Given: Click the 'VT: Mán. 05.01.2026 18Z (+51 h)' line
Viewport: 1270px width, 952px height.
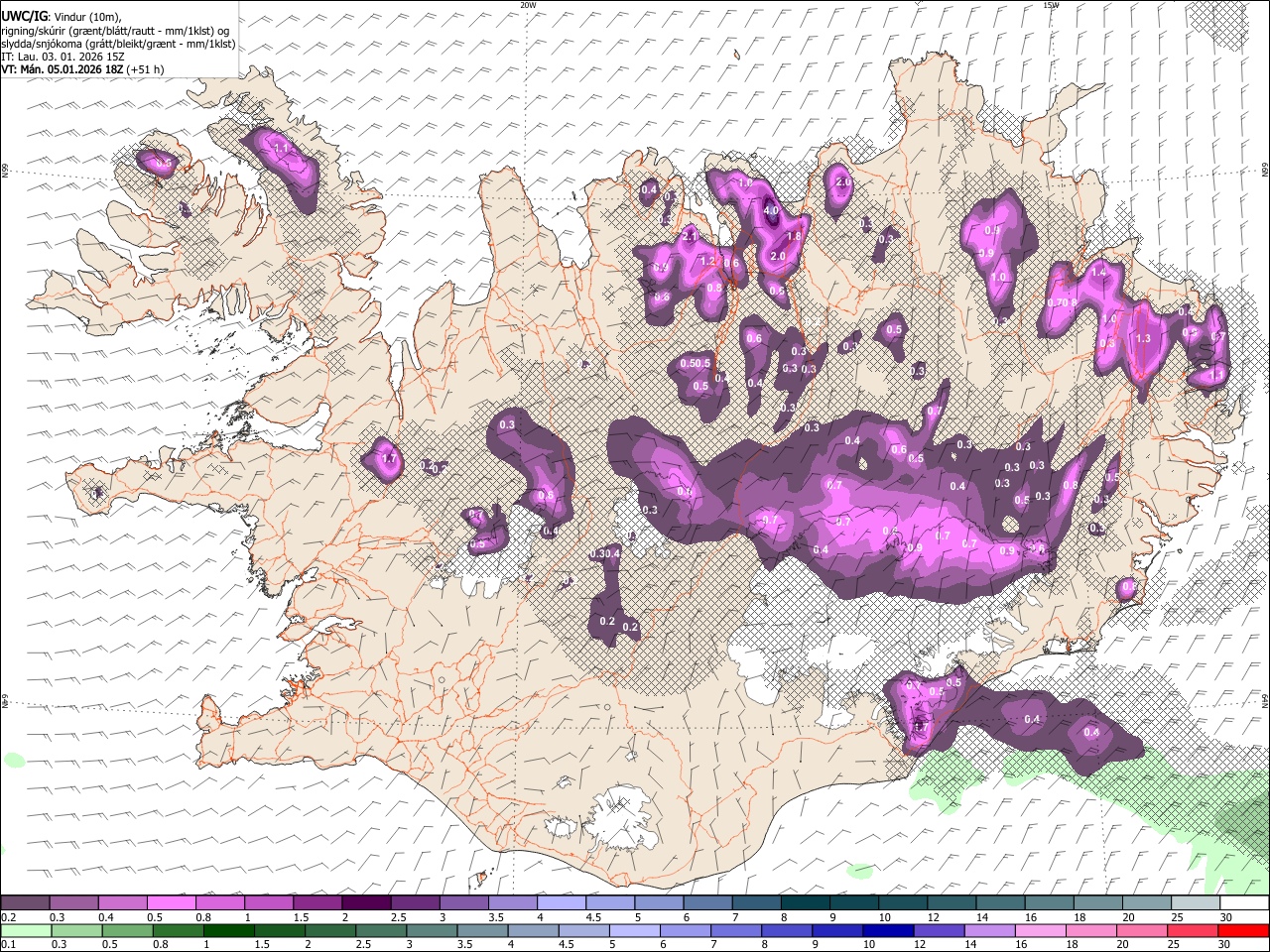Looking at the screenshot, I should (x=83, y=69).
